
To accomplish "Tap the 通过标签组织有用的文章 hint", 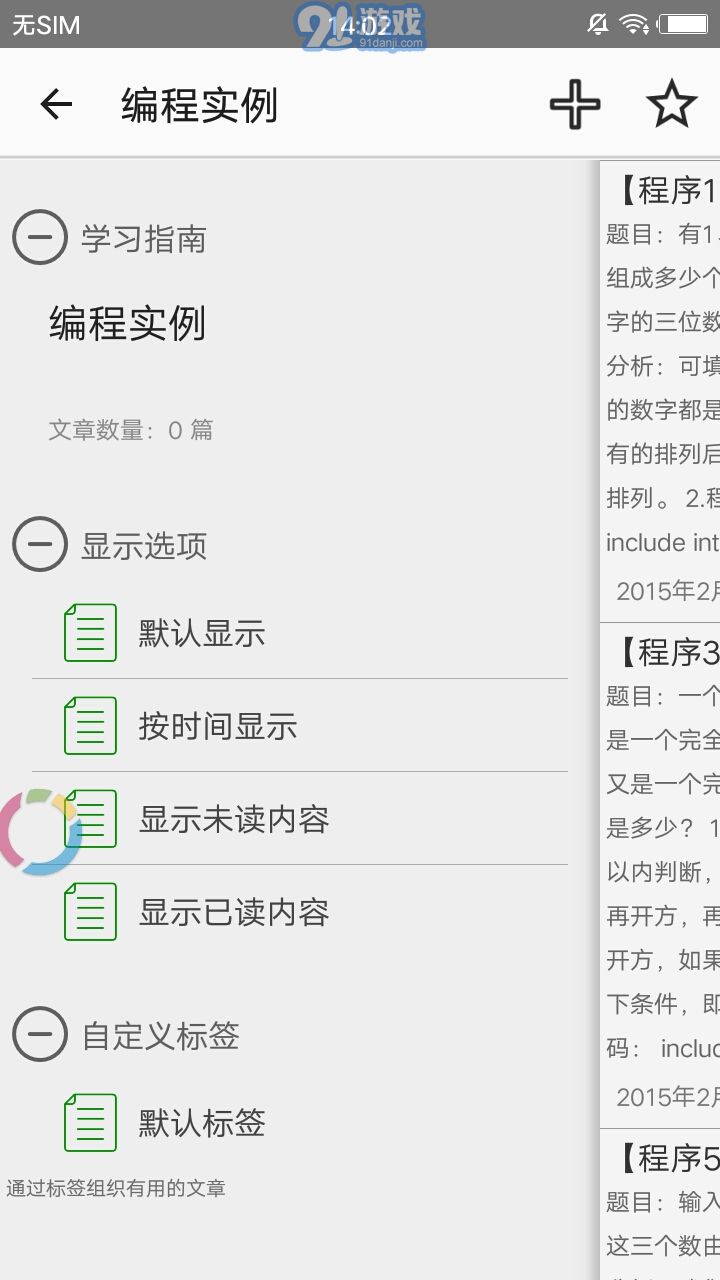I will click(116, 1188).
